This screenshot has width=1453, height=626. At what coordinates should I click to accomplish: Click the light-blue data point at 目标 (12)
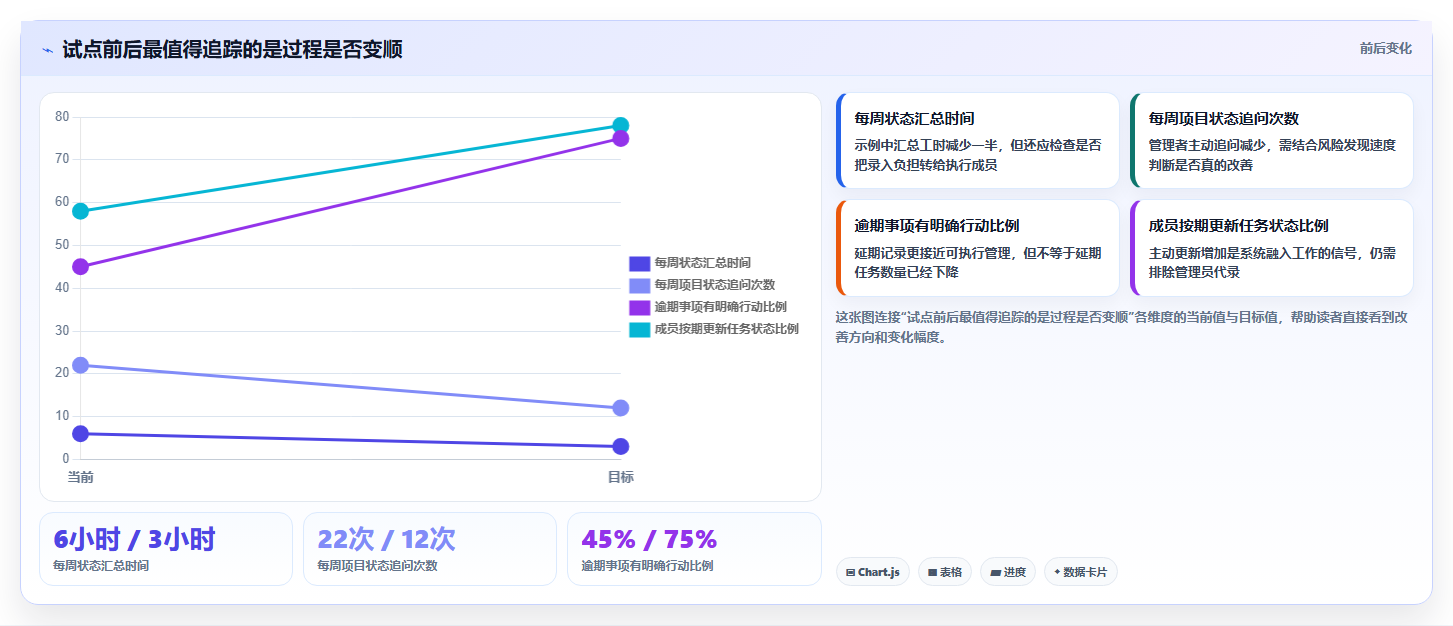click(620, 408)
